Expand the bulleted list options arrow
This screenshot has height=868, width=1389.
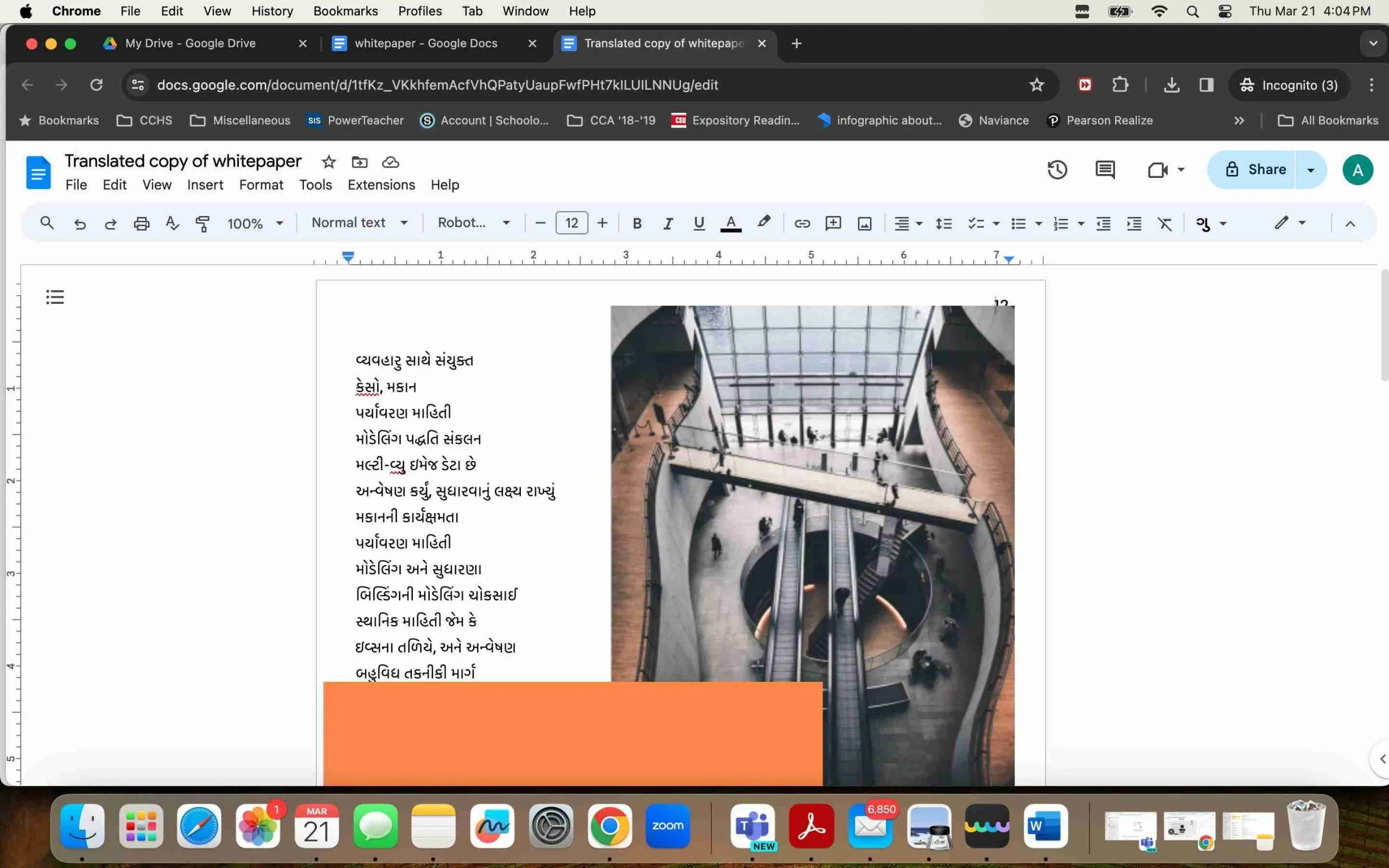pyautogui.click(x=1038, y=224)
